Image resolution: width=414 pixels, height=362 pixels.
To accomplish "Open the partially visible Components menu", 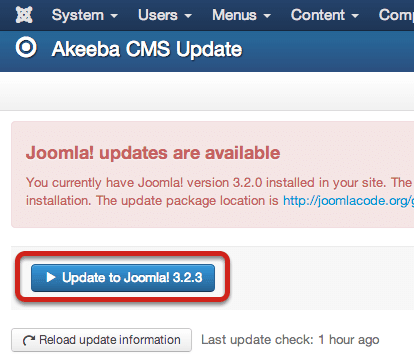I will point(396,15).
